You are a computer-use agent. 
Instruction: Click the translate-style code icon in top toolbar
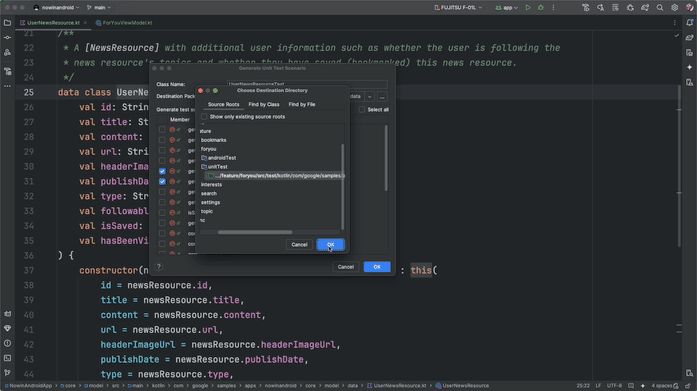(601, 8)
